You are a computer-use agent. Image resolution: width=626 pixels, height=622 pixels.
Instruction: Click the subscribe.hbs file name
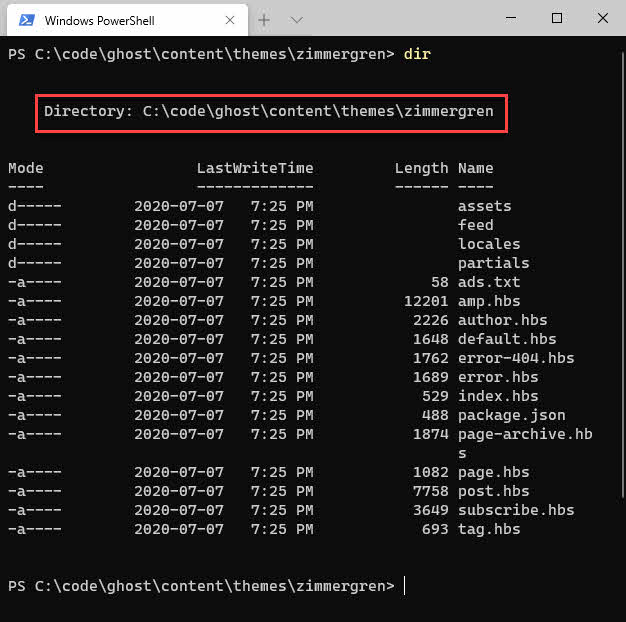coord(516,510)
